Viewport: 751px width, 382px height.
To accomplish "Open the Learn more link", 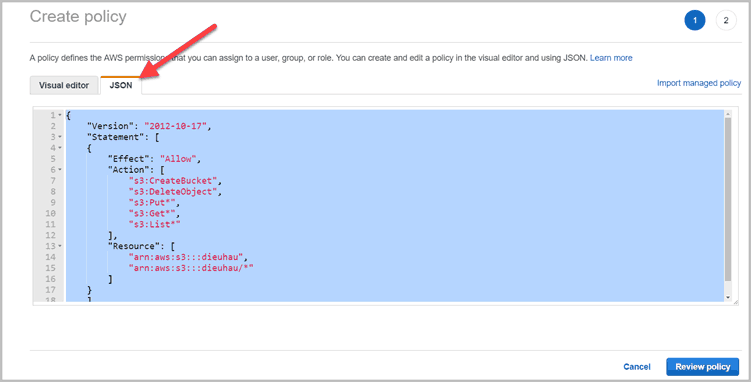I will [611, 58].
